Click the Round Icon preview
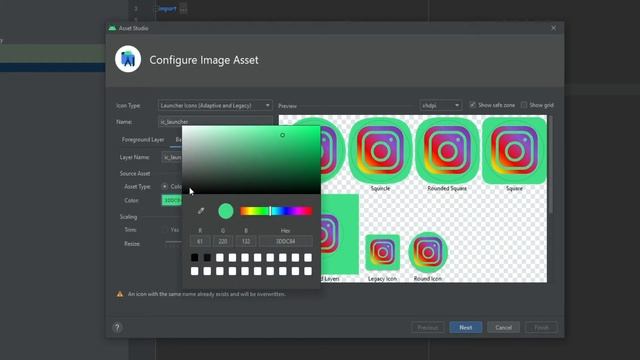This screenshot has width=640, height=360. point(428,252)
